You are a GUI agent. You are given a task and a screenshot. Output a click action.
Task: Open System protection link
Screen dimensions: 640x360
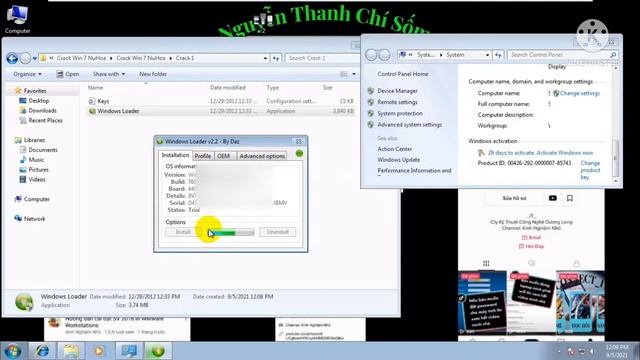400,113
